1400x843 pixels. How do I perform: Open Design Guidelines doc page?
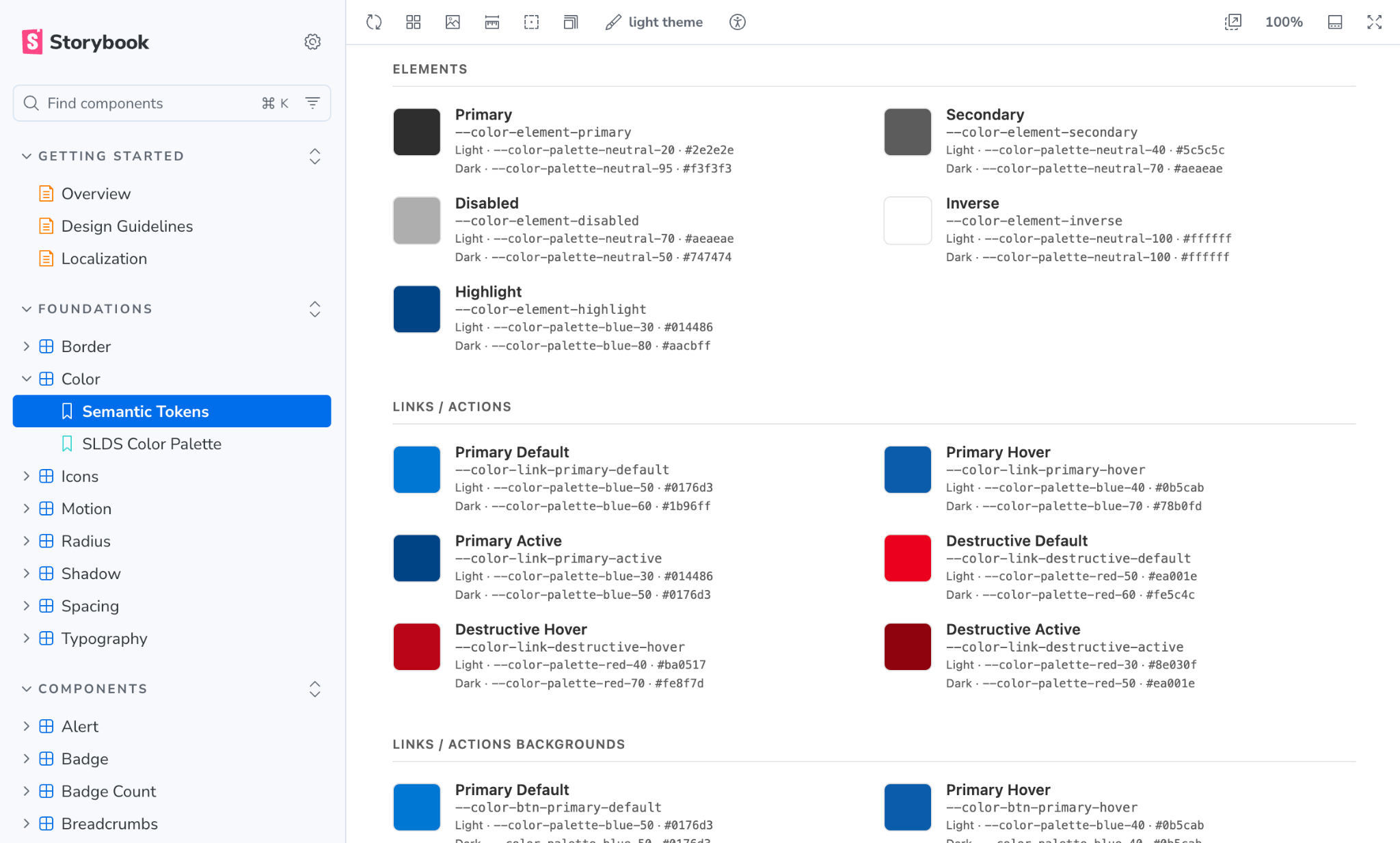(127, 226)
